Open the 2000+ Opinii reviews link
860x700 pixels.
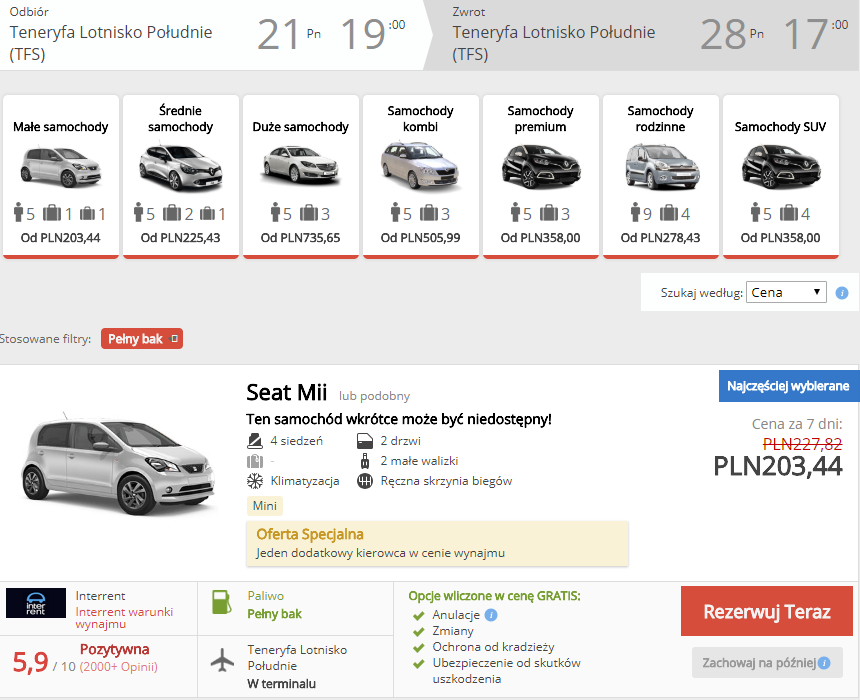click(118, 667)
